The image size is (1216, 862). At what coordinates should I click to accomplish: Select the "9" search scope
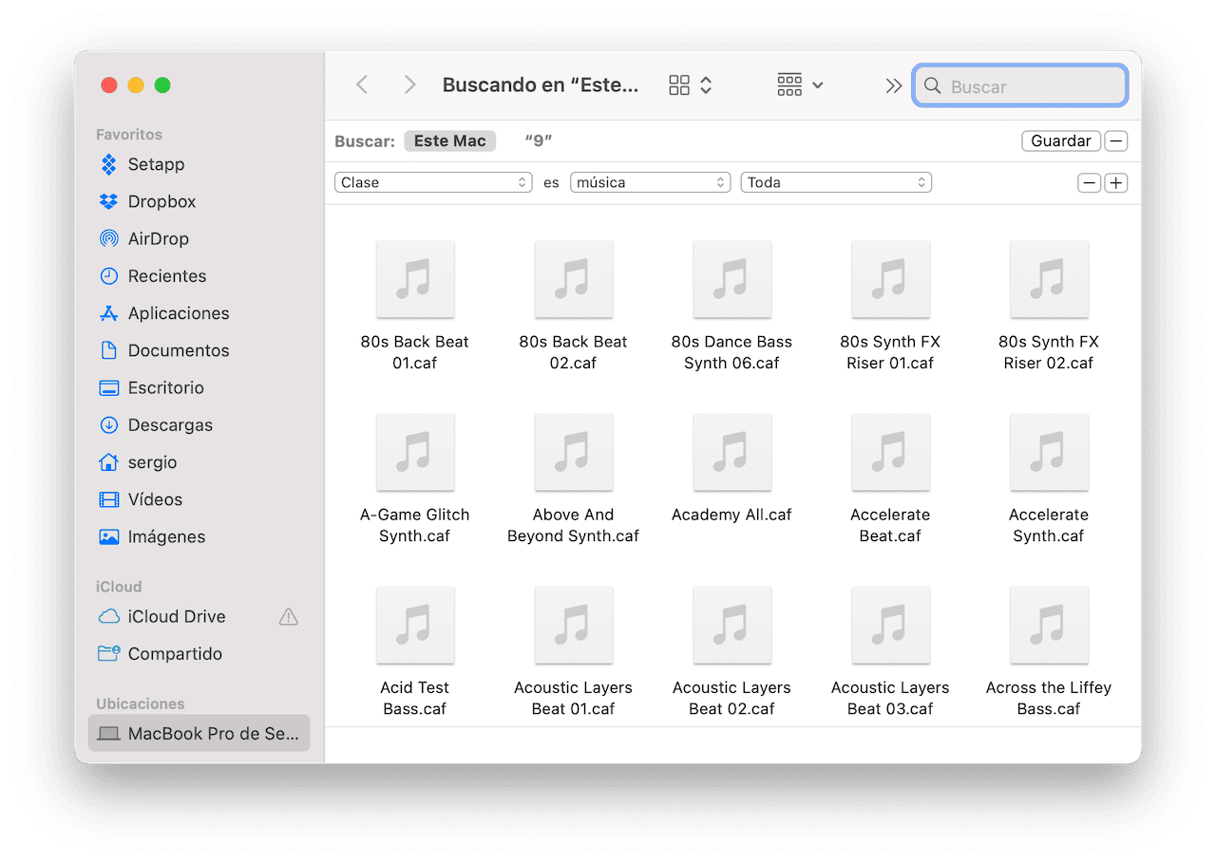[x=539, y=141]
